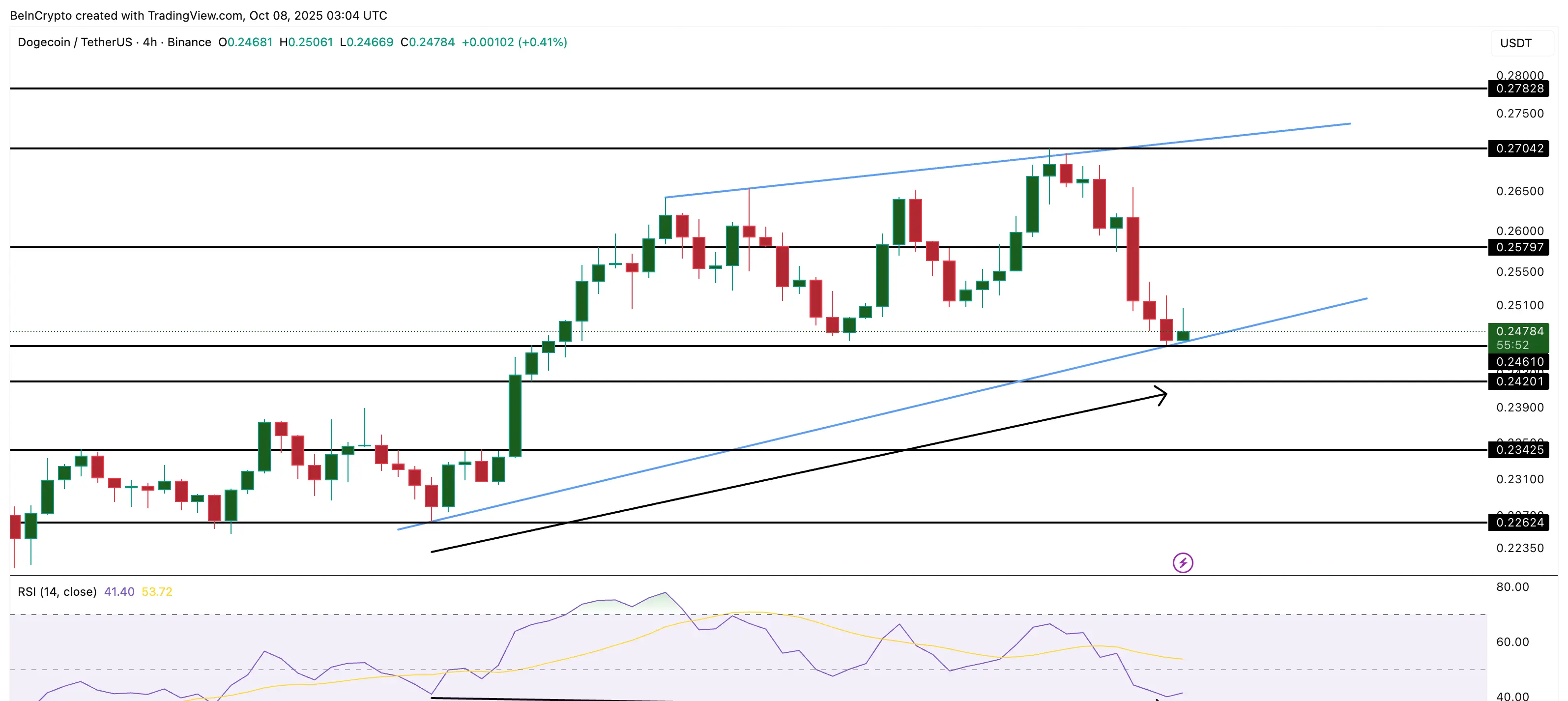The image size is (1568, 701).
Task: Select the 0.27828 horizontal line price label
Action: pos(1519,89)
